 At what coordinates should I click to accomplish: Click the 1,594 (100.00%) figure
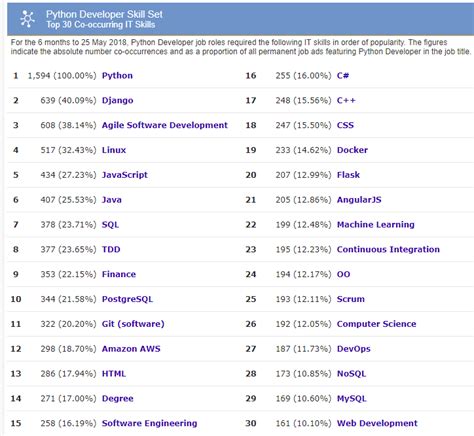pyautogui.click(x=62, y=76)
